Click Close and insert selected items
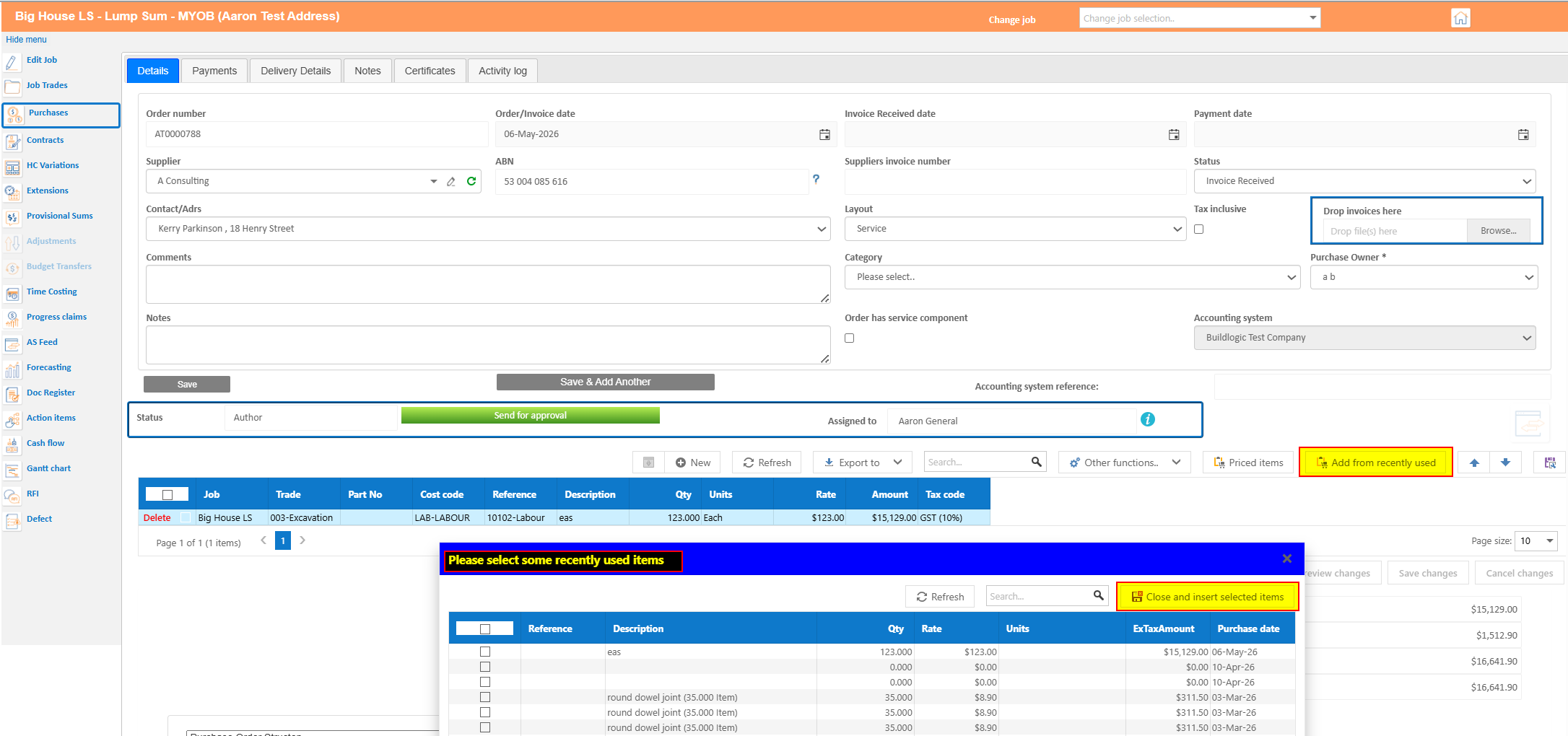This screenshot has width=1568, height=736. 1208,597
